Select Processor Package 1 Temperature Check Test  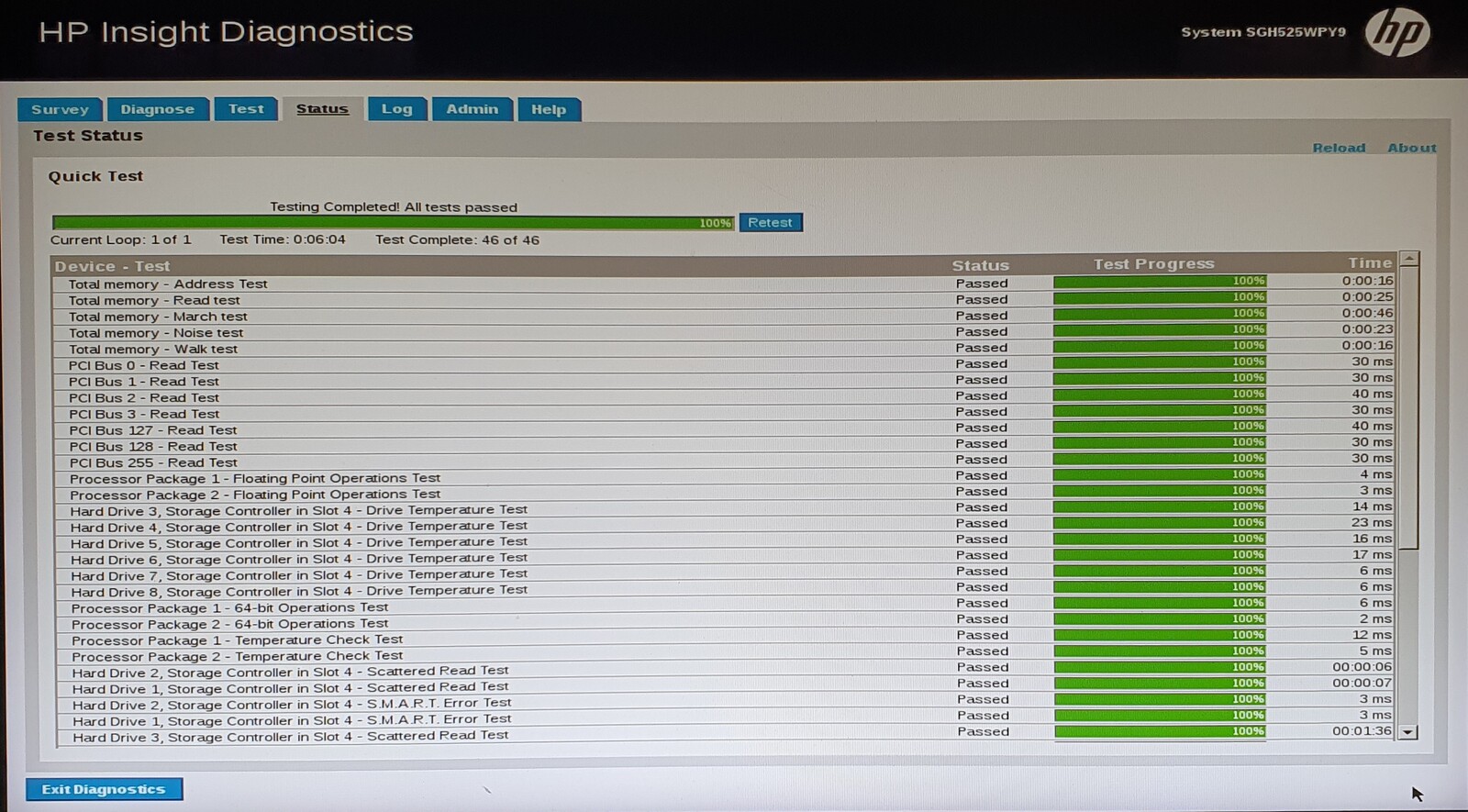724,640
